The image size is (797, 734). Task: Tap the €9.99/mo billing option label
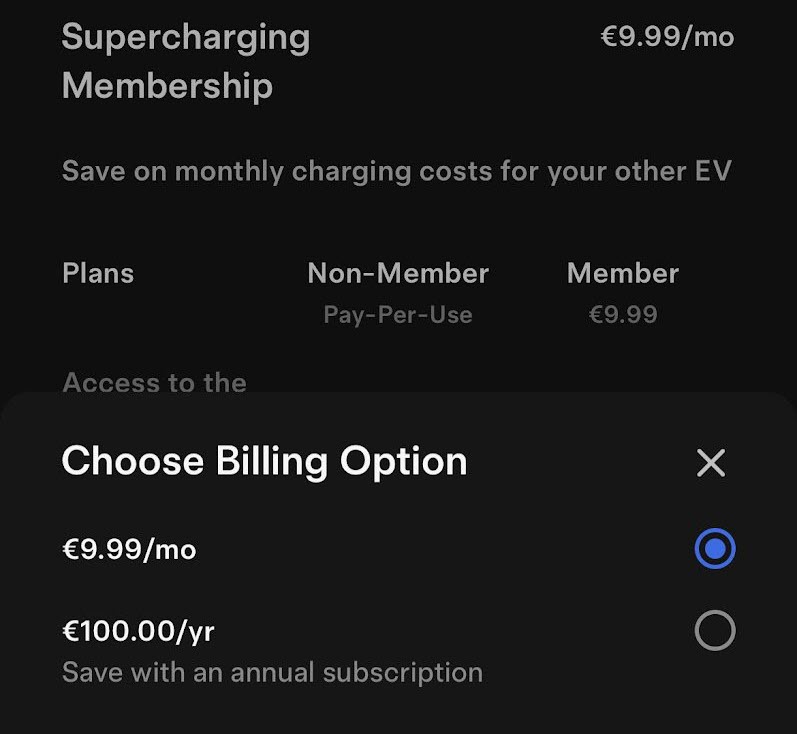(129, 550)
